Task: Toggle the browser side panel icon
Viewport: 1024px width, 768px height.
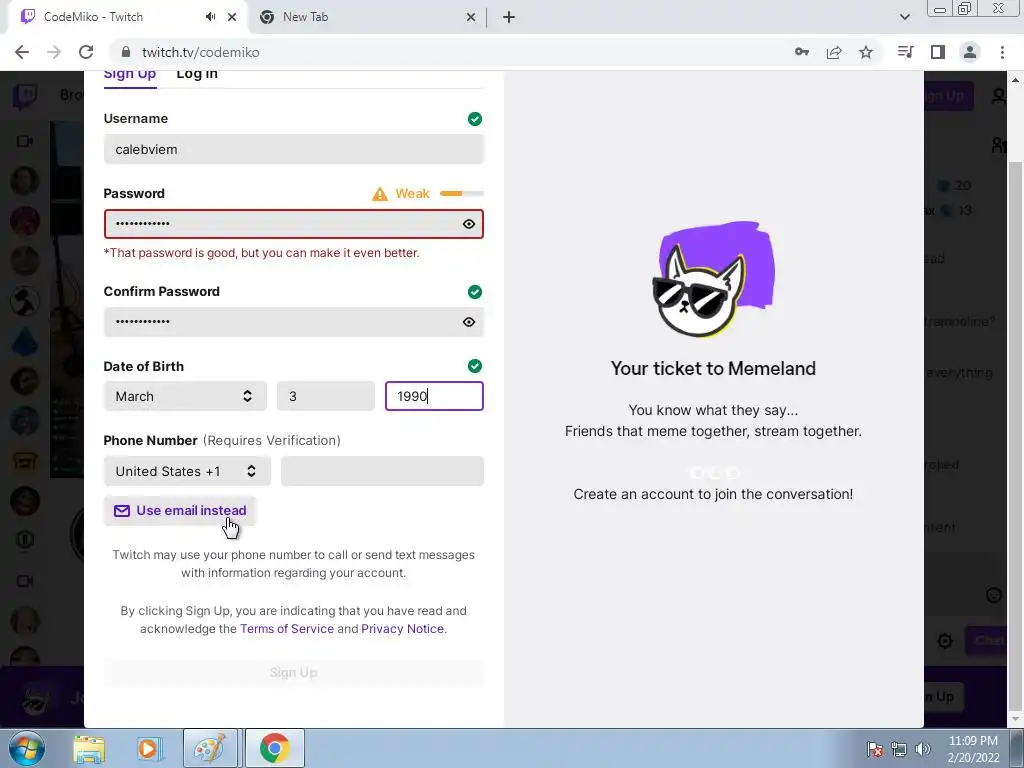Action: 938,52
